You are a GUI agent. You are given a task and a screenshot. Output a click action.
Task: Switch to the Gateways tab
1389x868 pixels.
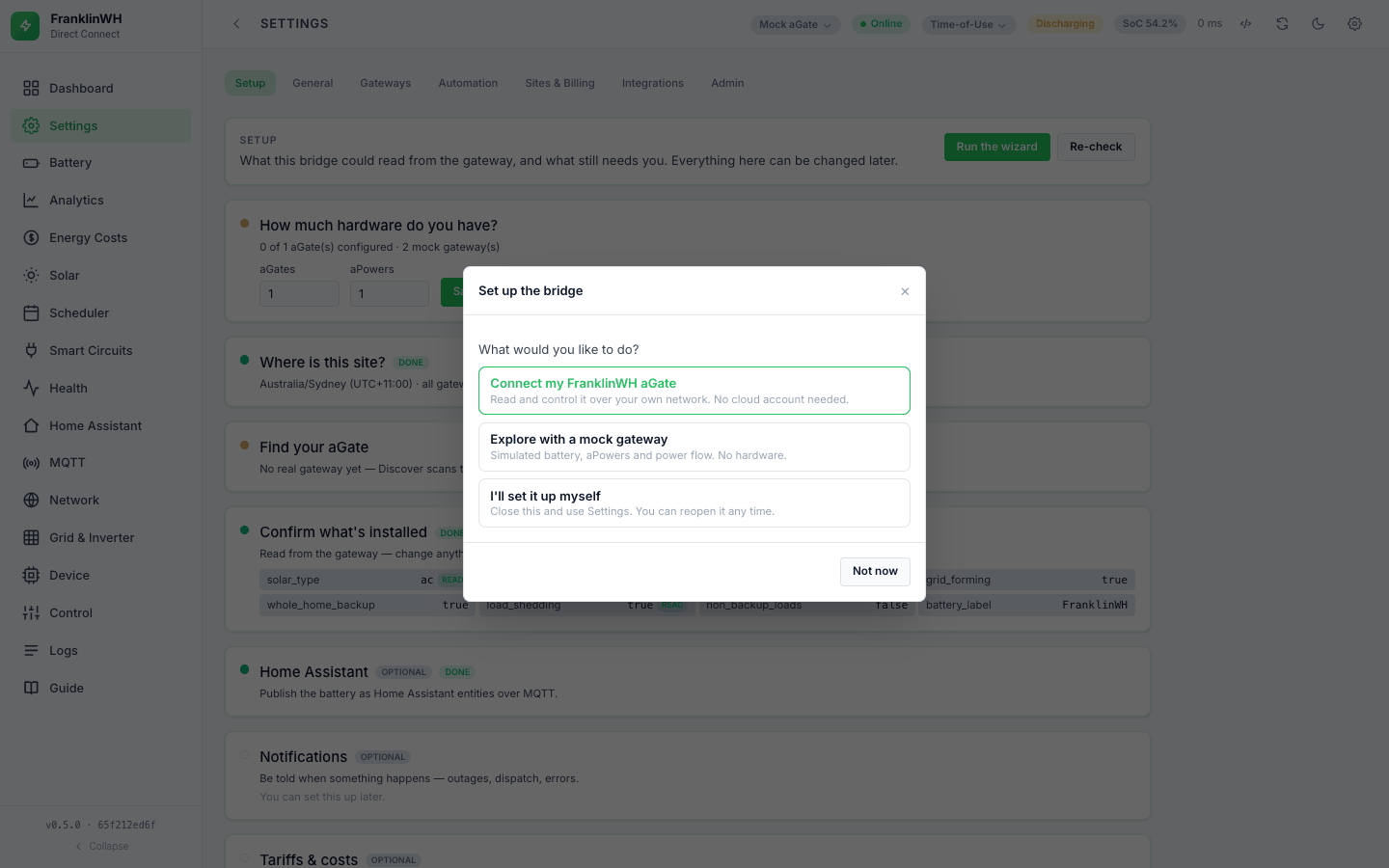click(386, 83)
